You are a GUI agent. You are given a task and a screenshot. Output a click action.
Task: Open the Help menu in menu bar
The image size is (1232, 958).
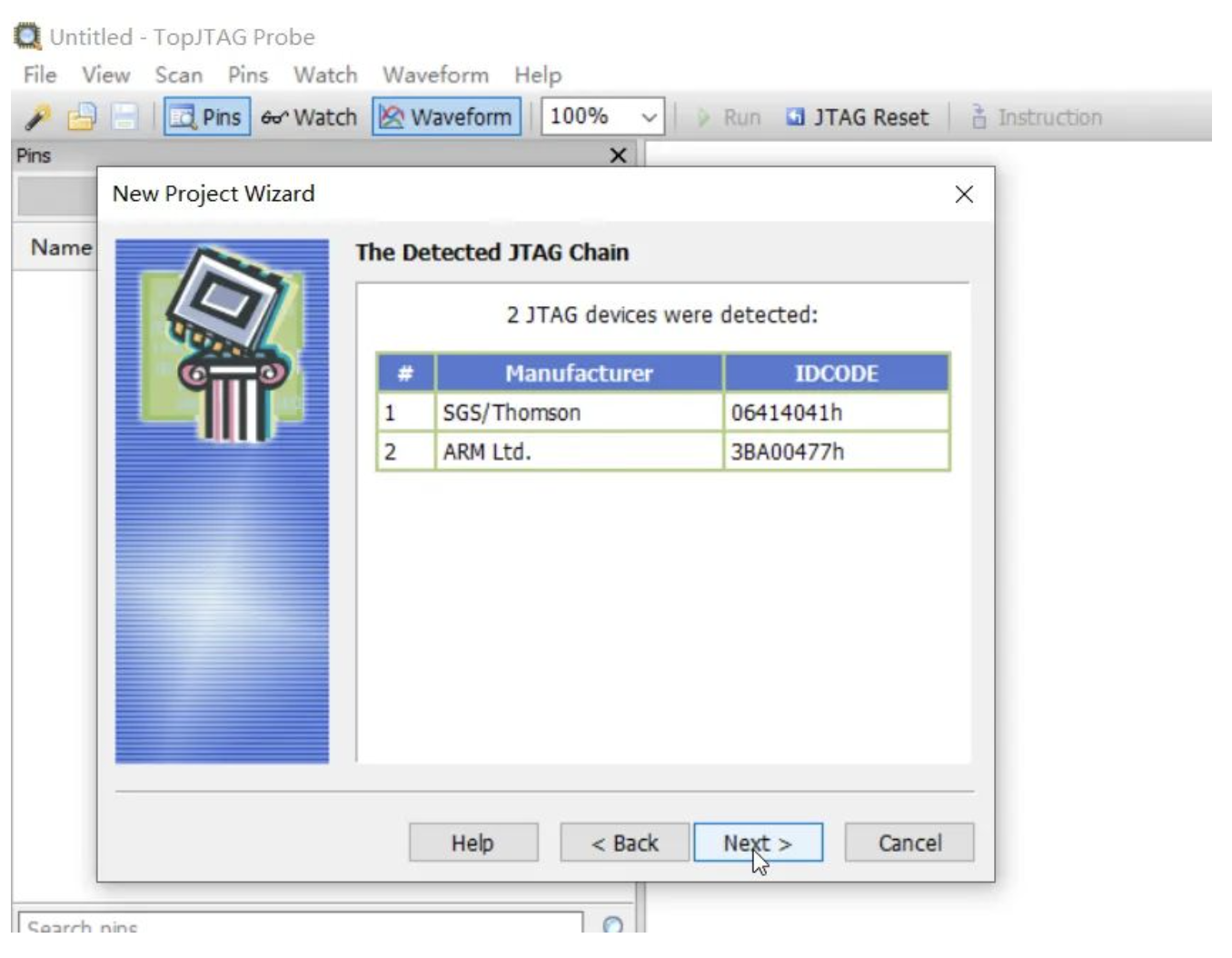538,75
